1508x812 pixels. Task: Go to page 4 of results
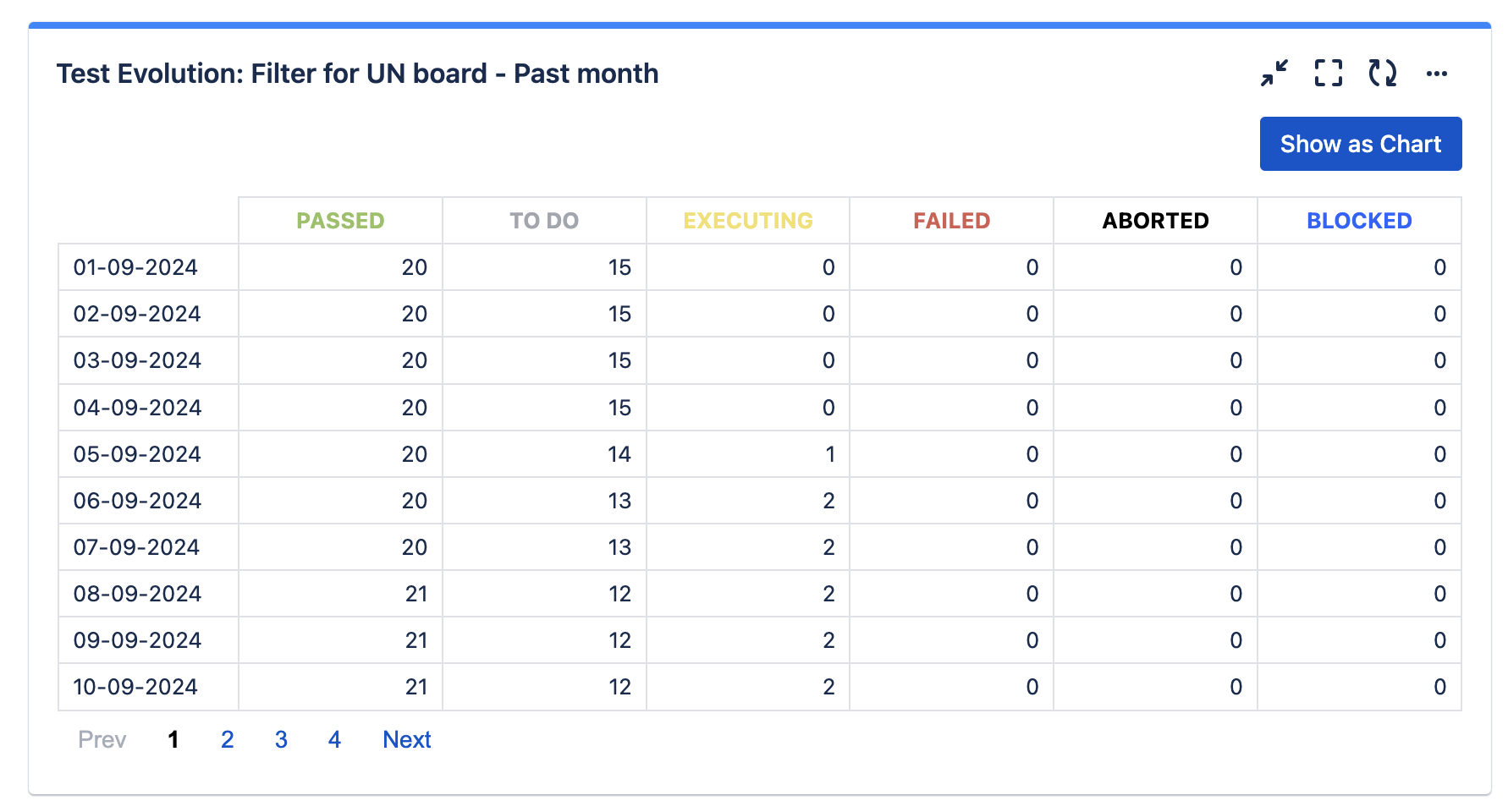[334, 739]
